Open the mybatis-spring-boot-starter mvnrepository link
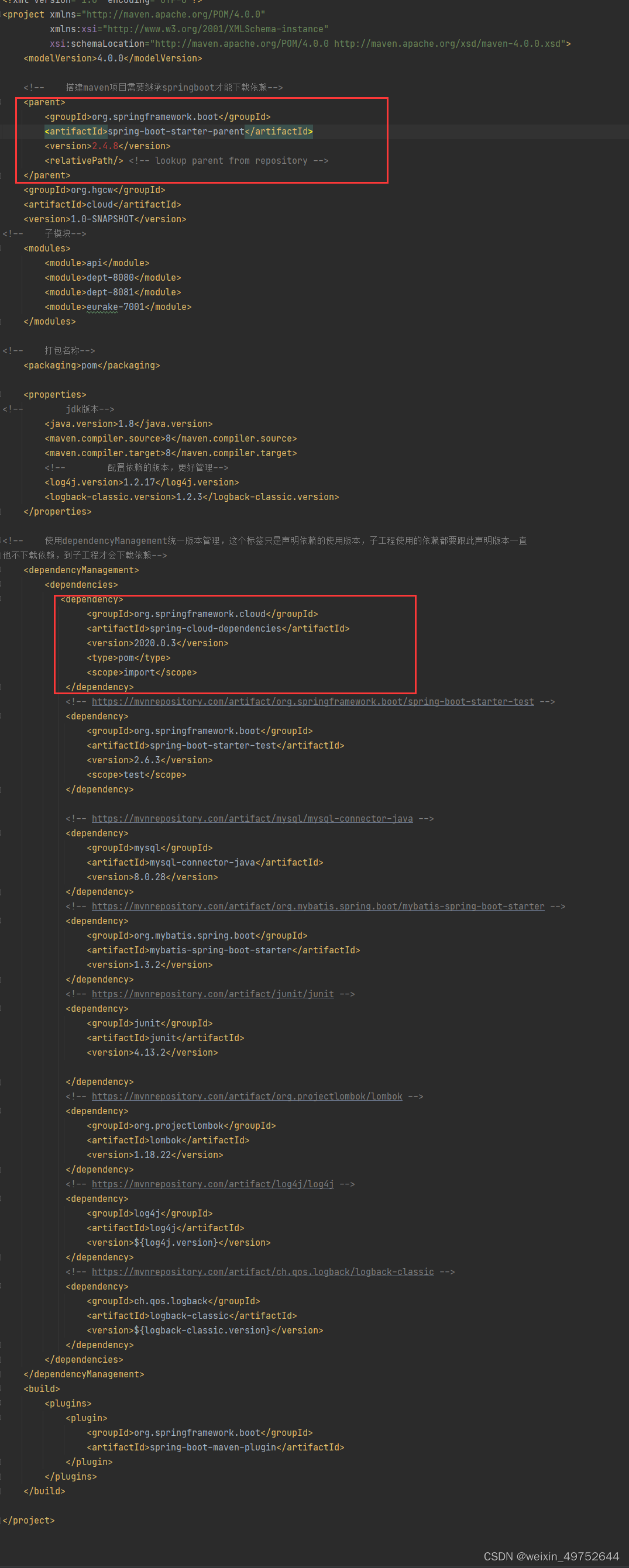 pos(318,906)
